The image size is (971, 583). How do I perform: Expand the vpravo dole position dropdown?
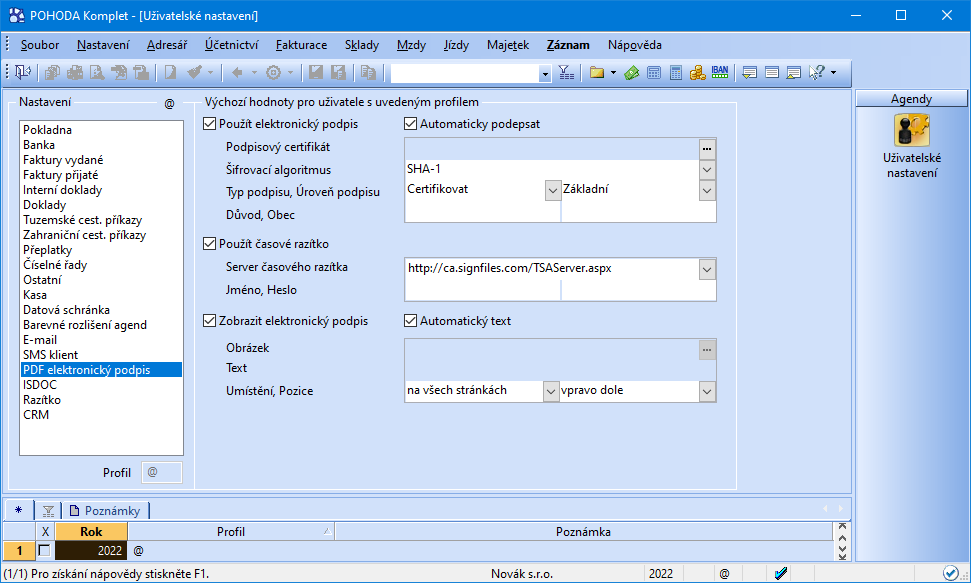point(707,391)
